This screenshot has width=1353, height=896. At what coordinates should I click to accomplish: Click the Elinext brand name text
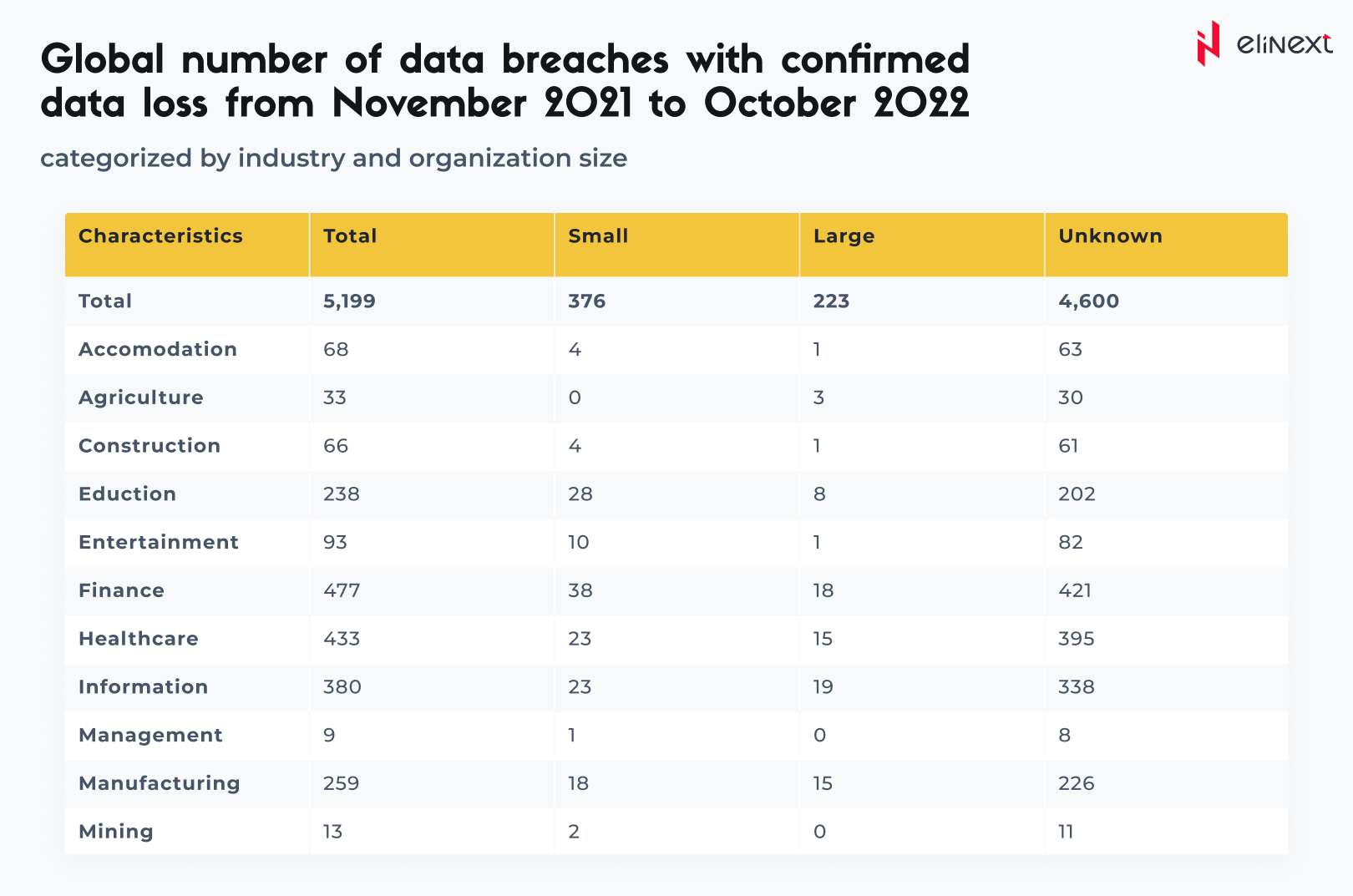pyautogui.click(x=1284, y=43)
